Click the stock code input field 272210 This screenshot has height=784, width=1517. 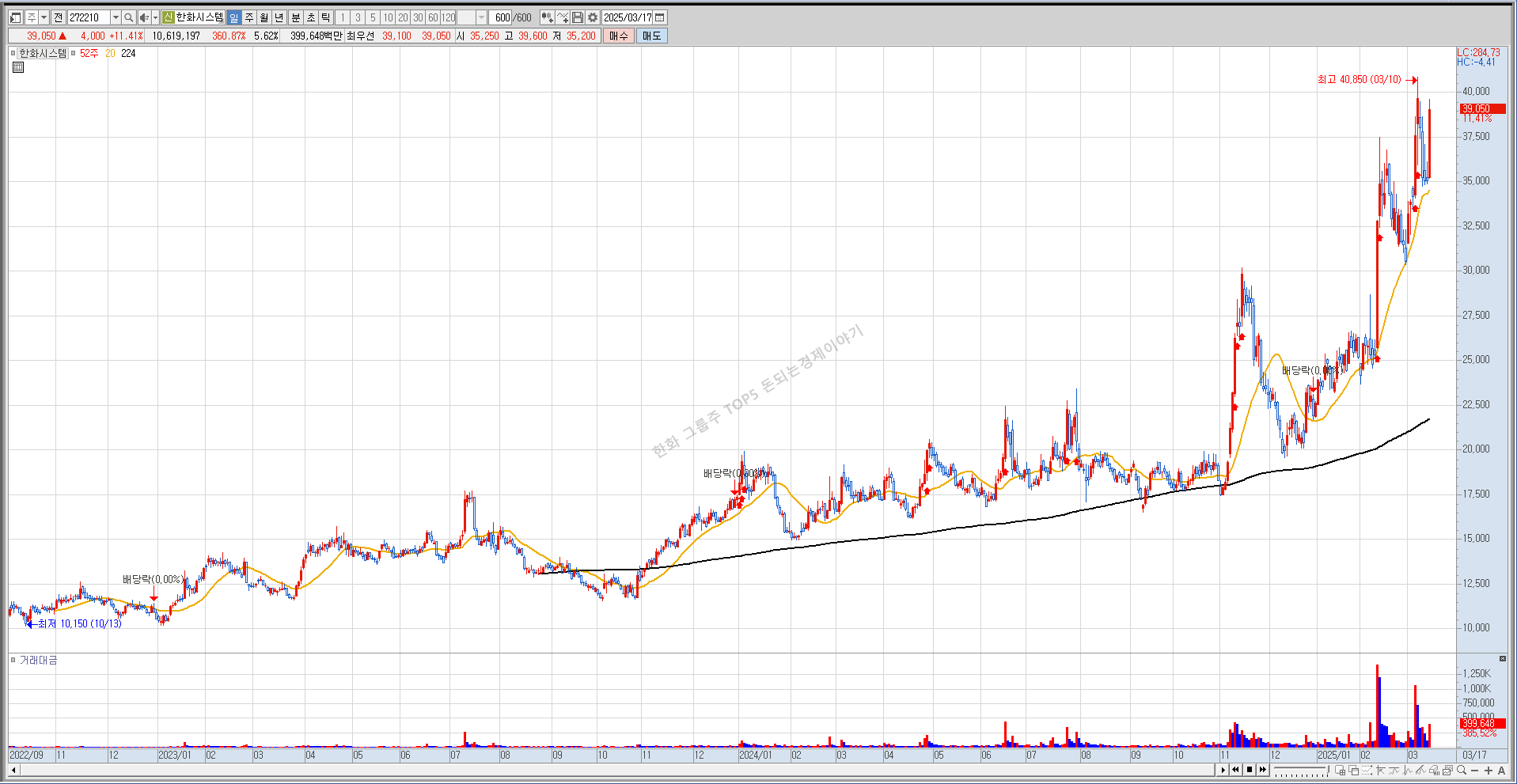coord(89,17)
